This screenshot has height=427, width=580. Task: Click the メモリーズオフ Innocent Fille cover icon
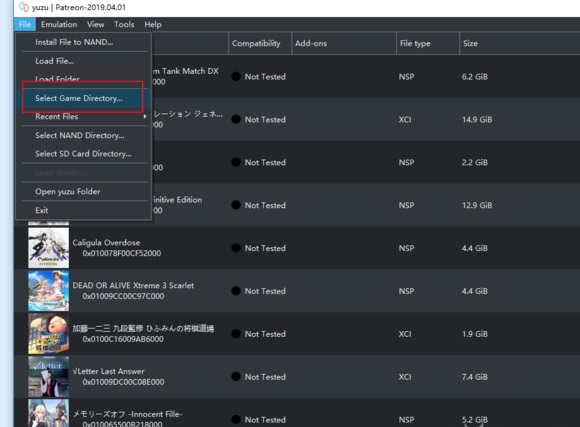tap(48, 413)
